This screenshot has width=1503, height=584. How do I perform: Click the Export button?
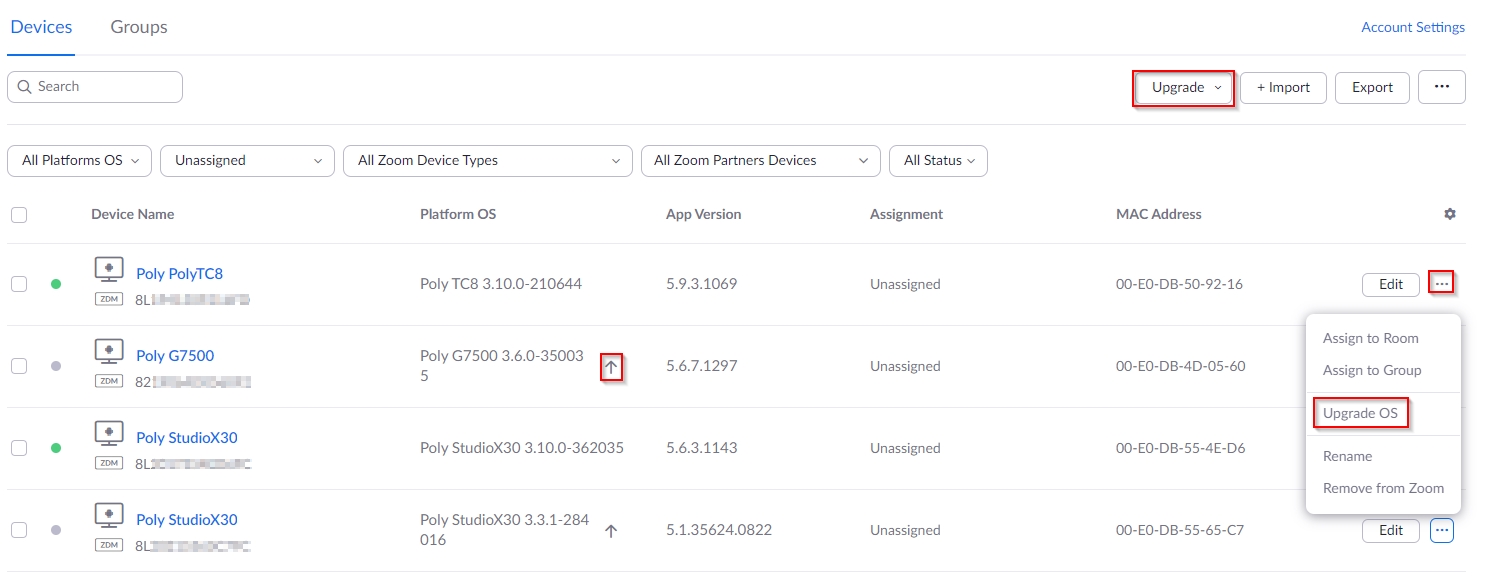click(x=1372, y=87)
